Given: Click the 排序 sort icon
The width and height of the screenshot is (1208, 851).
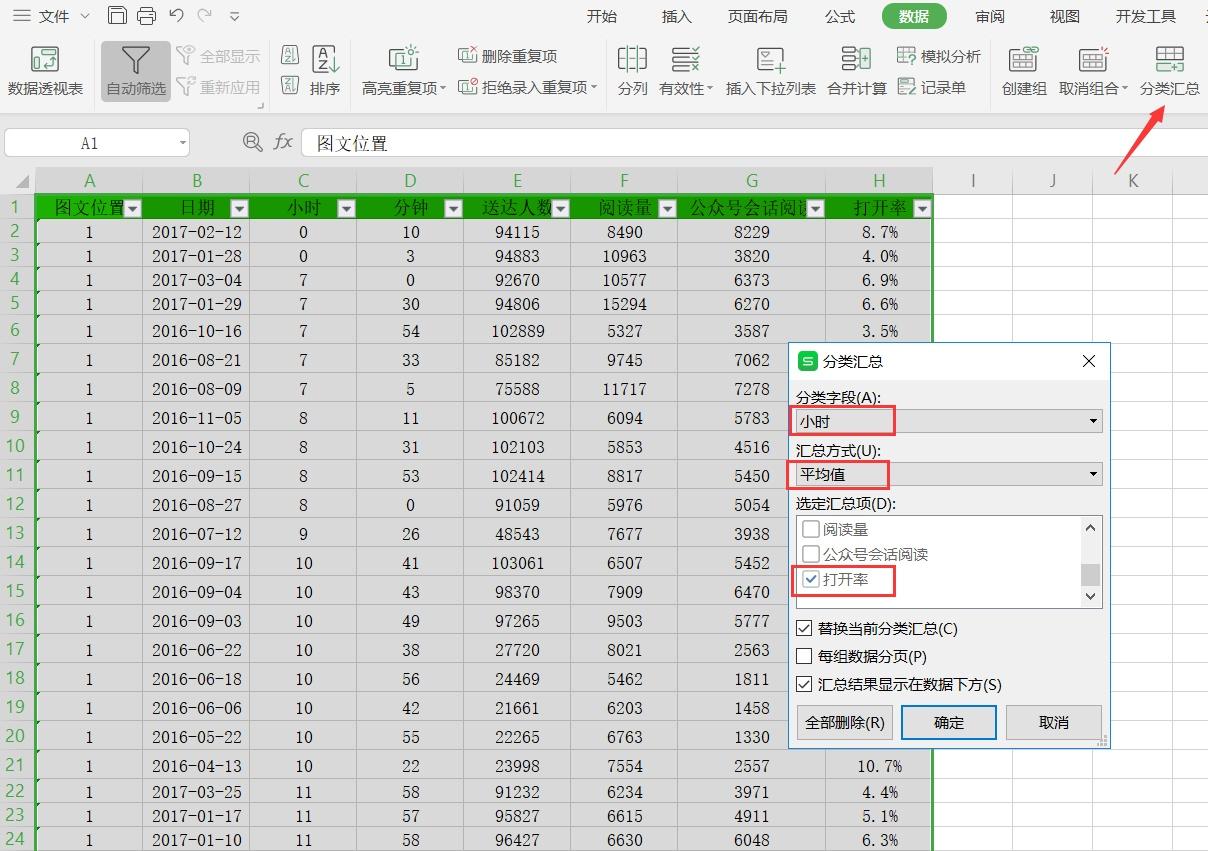Looking at the screenshot, I should pyautogui.click(x=325, y=70).
